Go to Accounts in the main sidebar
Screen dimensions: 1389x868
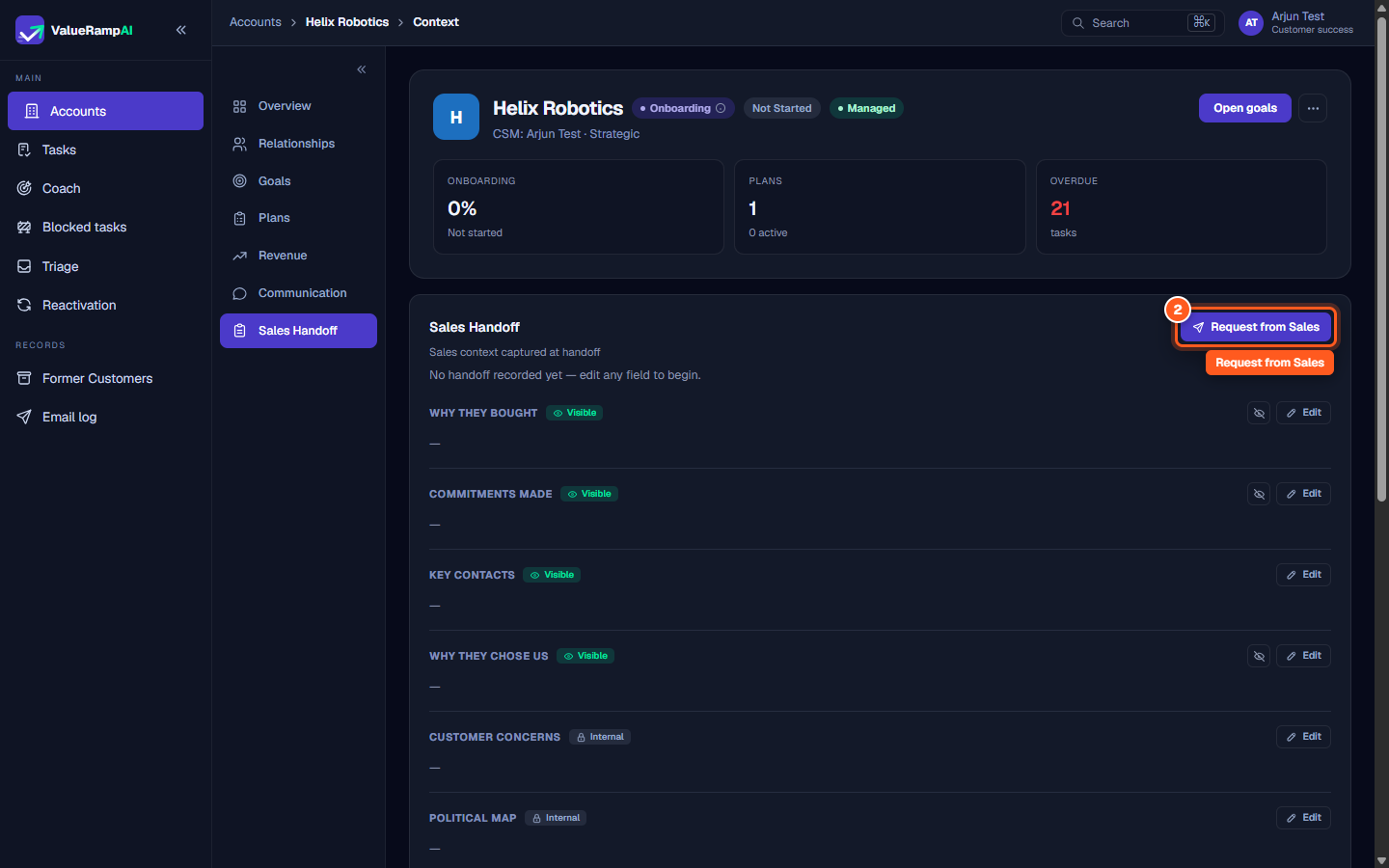[105, 111]
